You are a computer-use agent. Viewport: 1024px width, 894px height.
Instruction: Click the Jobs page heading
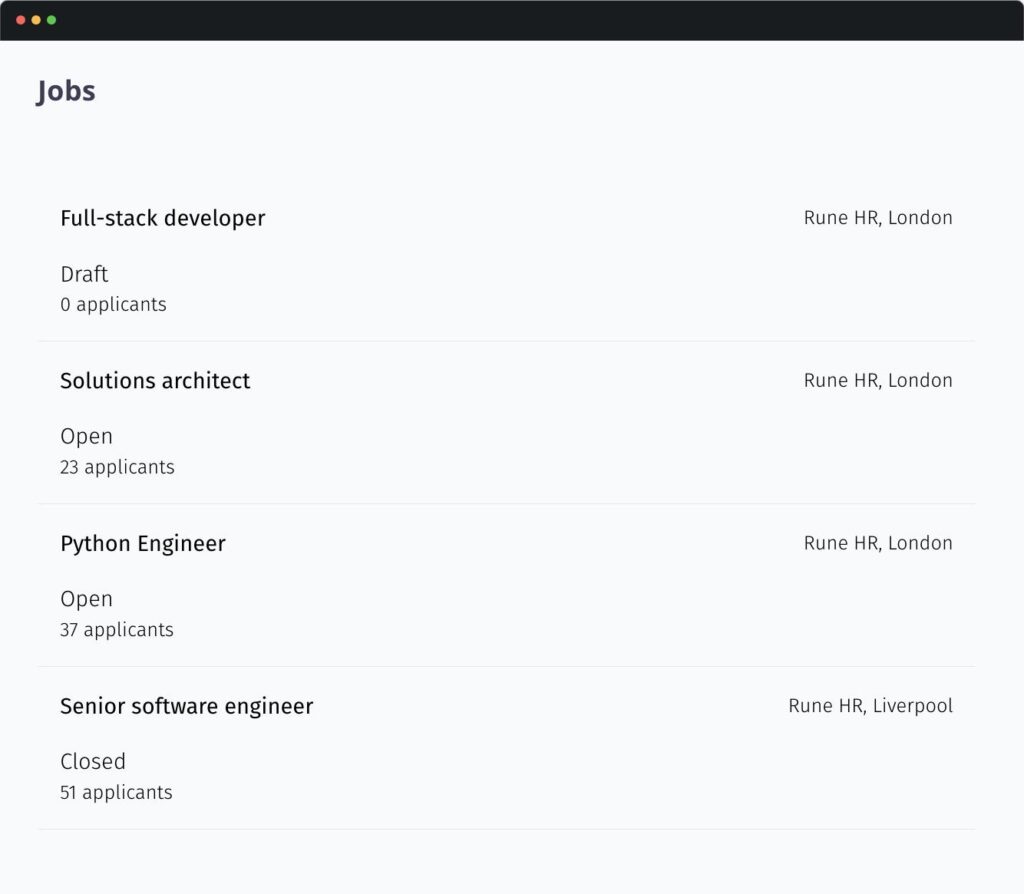[x=66, y=91]
